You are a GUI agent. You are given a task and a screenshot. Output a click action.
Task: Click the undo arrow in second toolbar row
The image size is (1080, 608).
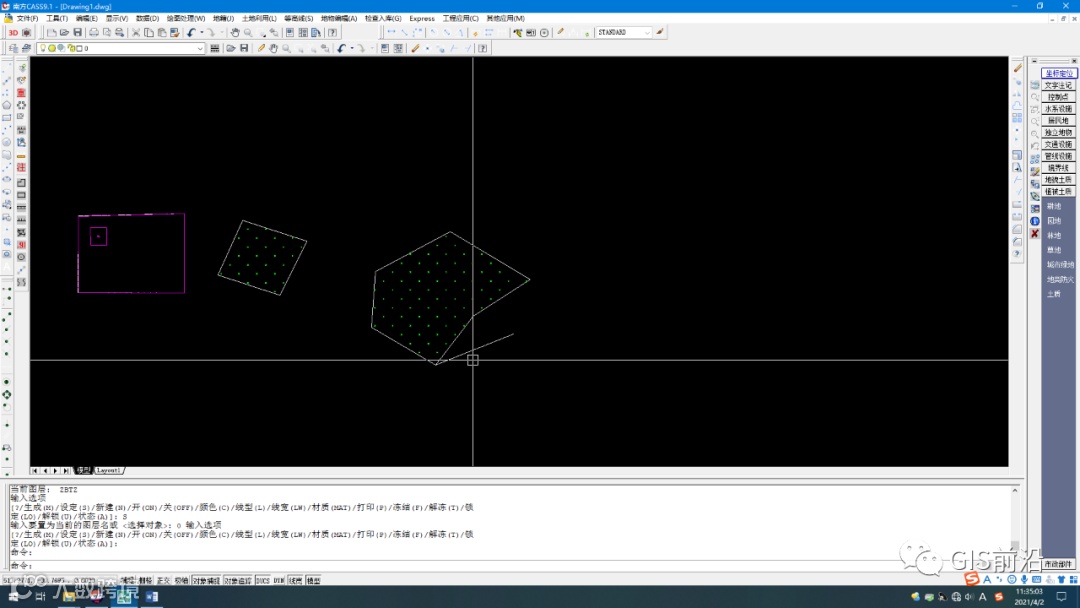(341, 48)
